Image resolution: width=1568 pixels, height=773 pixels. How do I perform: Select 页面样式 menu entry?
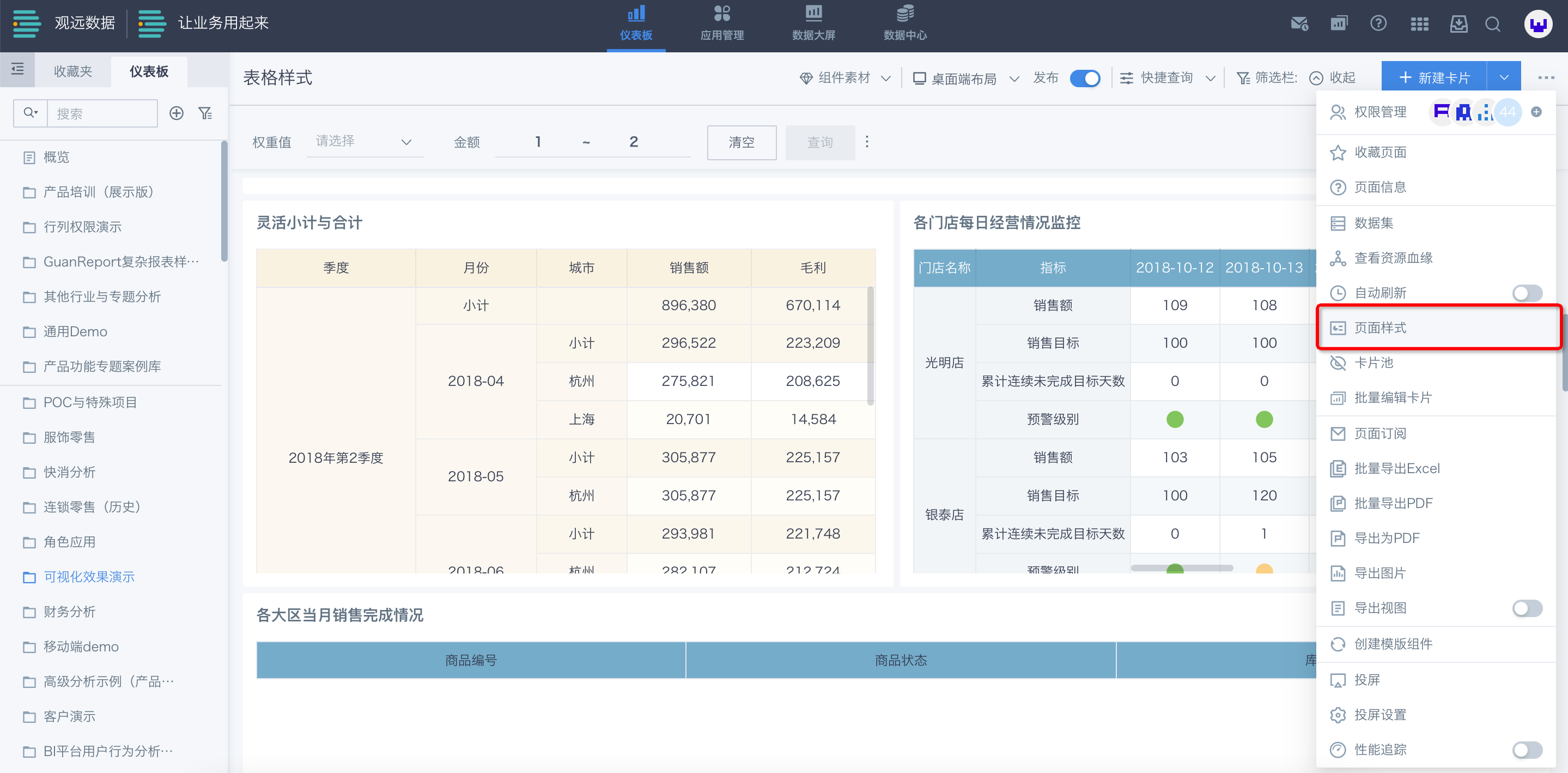point(1436,328)
